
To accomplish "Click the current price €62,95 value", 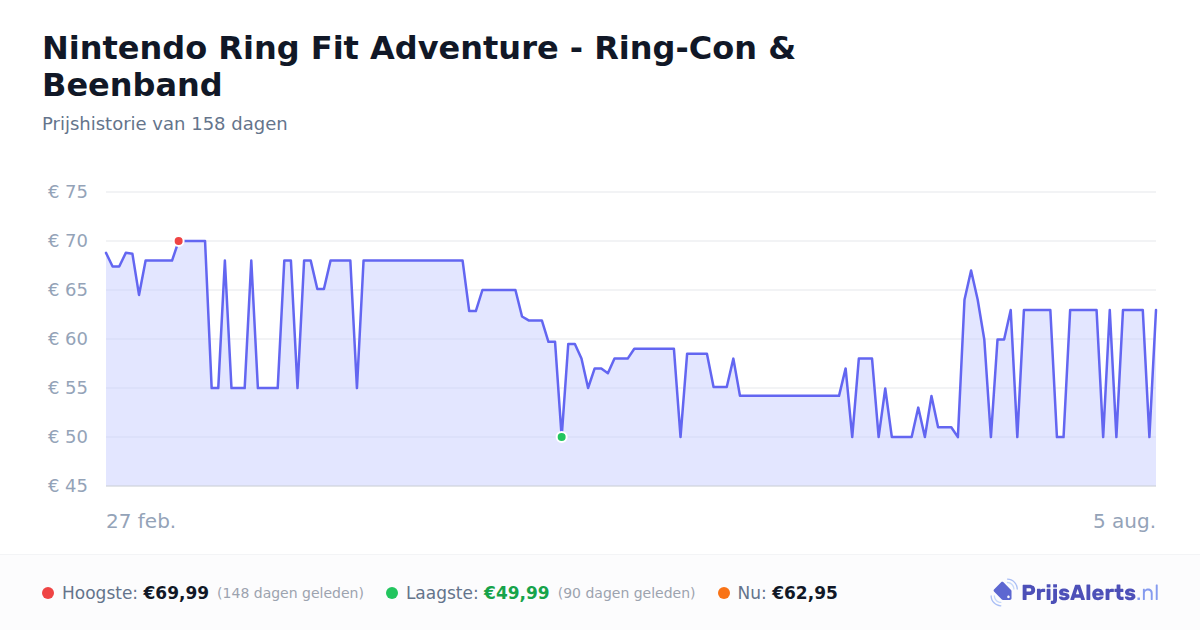I will [x=805, y=593].
